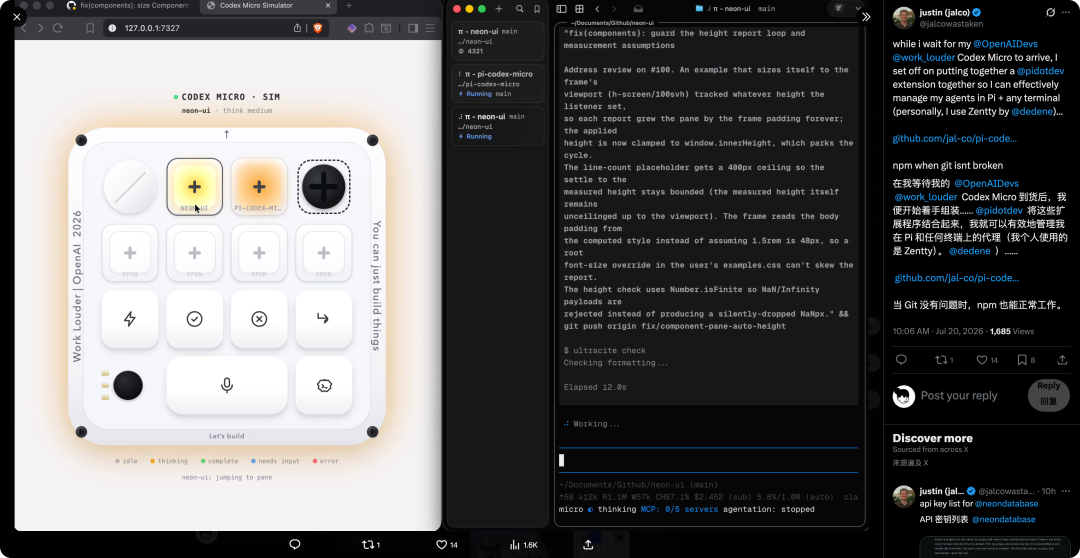
Task: Open the browser hamburger menu
Action: (430, 28)
